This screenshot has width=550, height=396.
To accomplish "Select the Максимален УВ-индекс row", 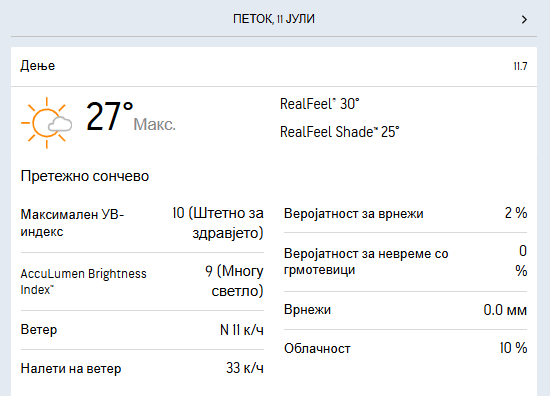I will coord(142,223).
